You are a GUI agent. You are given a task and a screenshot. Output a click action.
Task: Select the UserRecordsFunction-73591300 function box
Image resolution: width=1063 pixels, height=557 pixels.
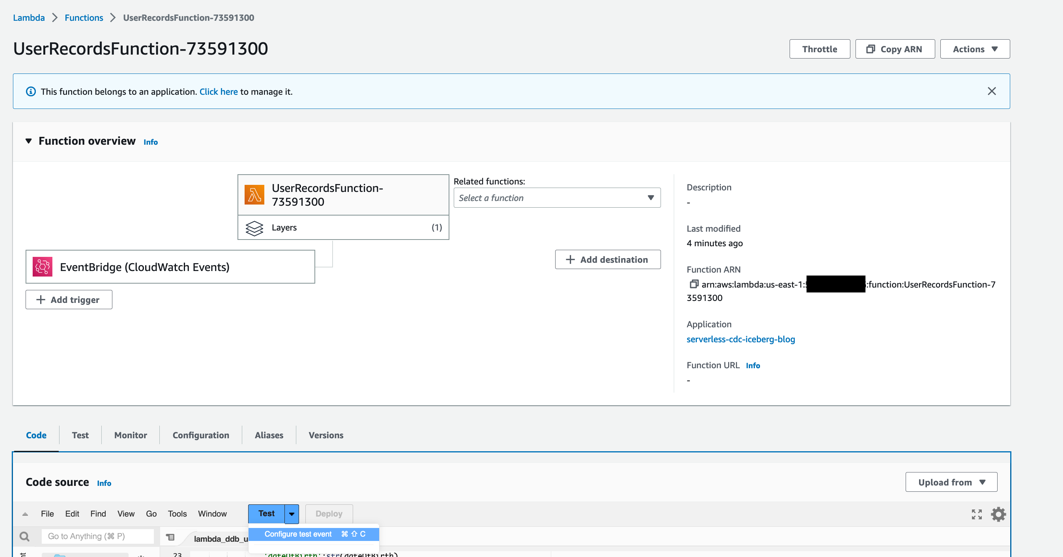(343, 195)
